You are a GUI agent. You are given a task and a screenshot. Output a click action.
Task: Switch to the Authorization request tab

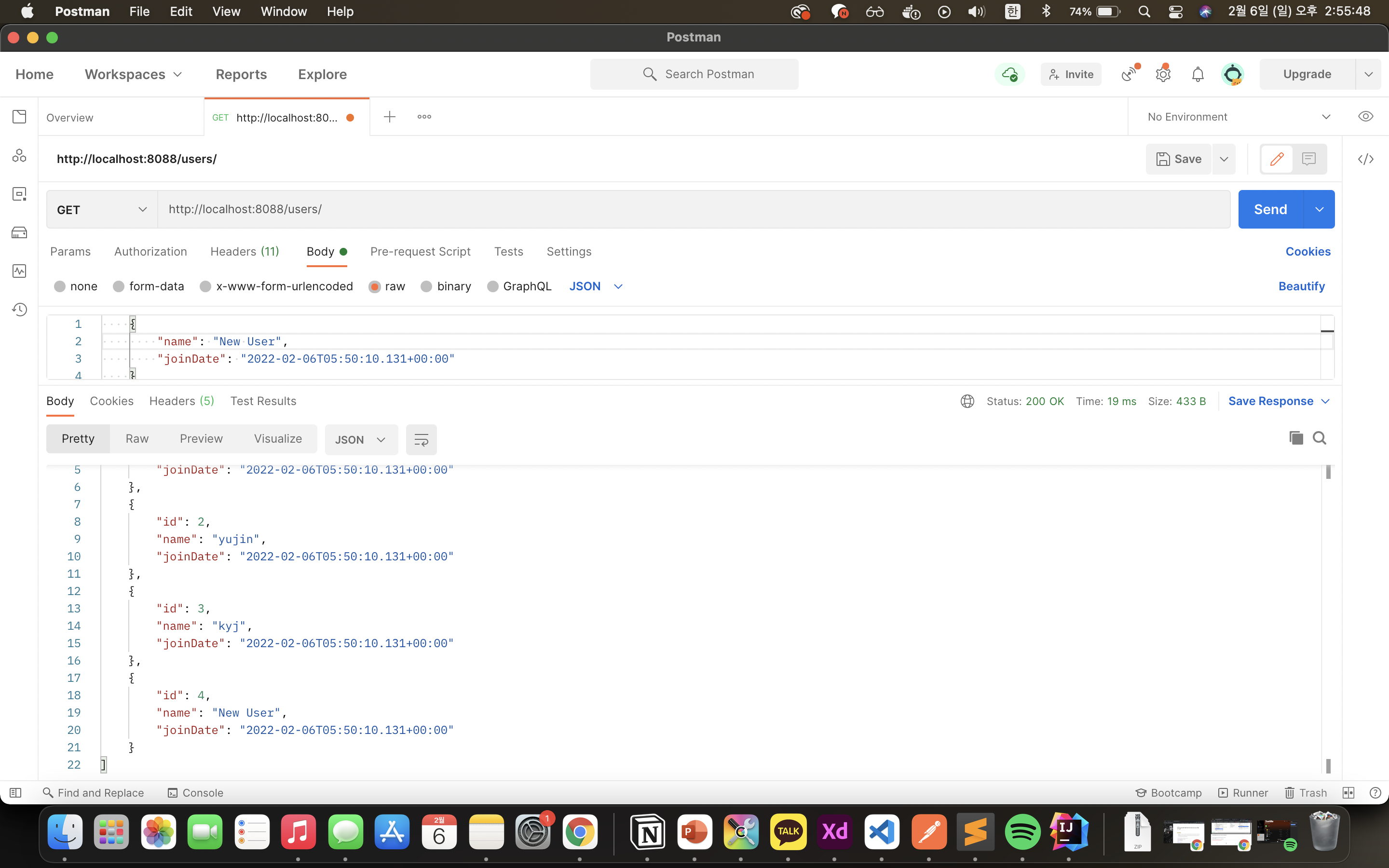click(x=150, y=251)
